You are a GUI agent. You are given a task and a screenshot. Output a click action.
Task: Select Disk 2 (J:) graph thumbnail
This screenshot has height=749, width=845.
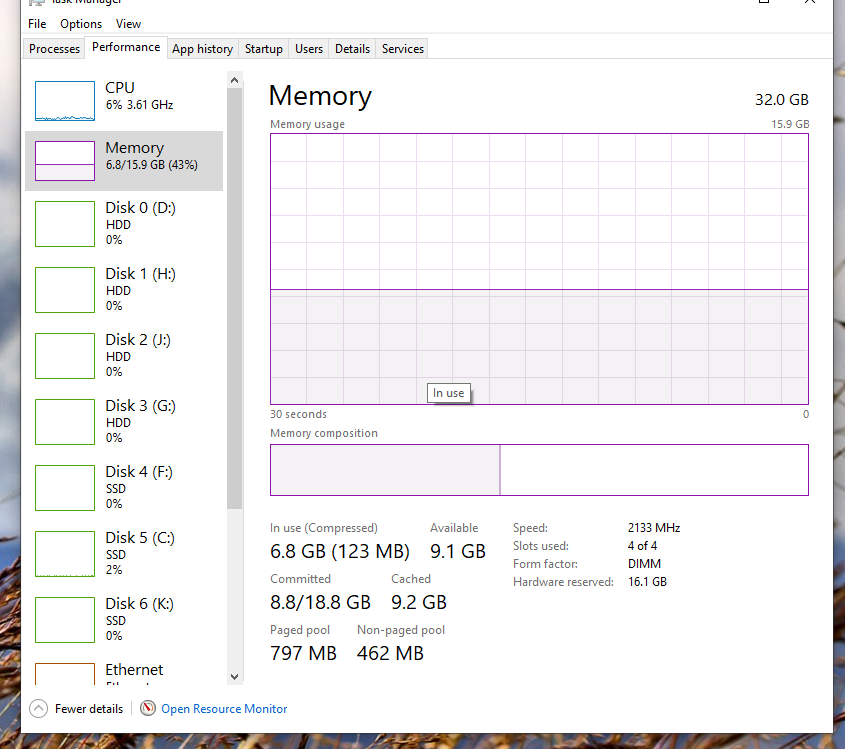coord(65,356)
